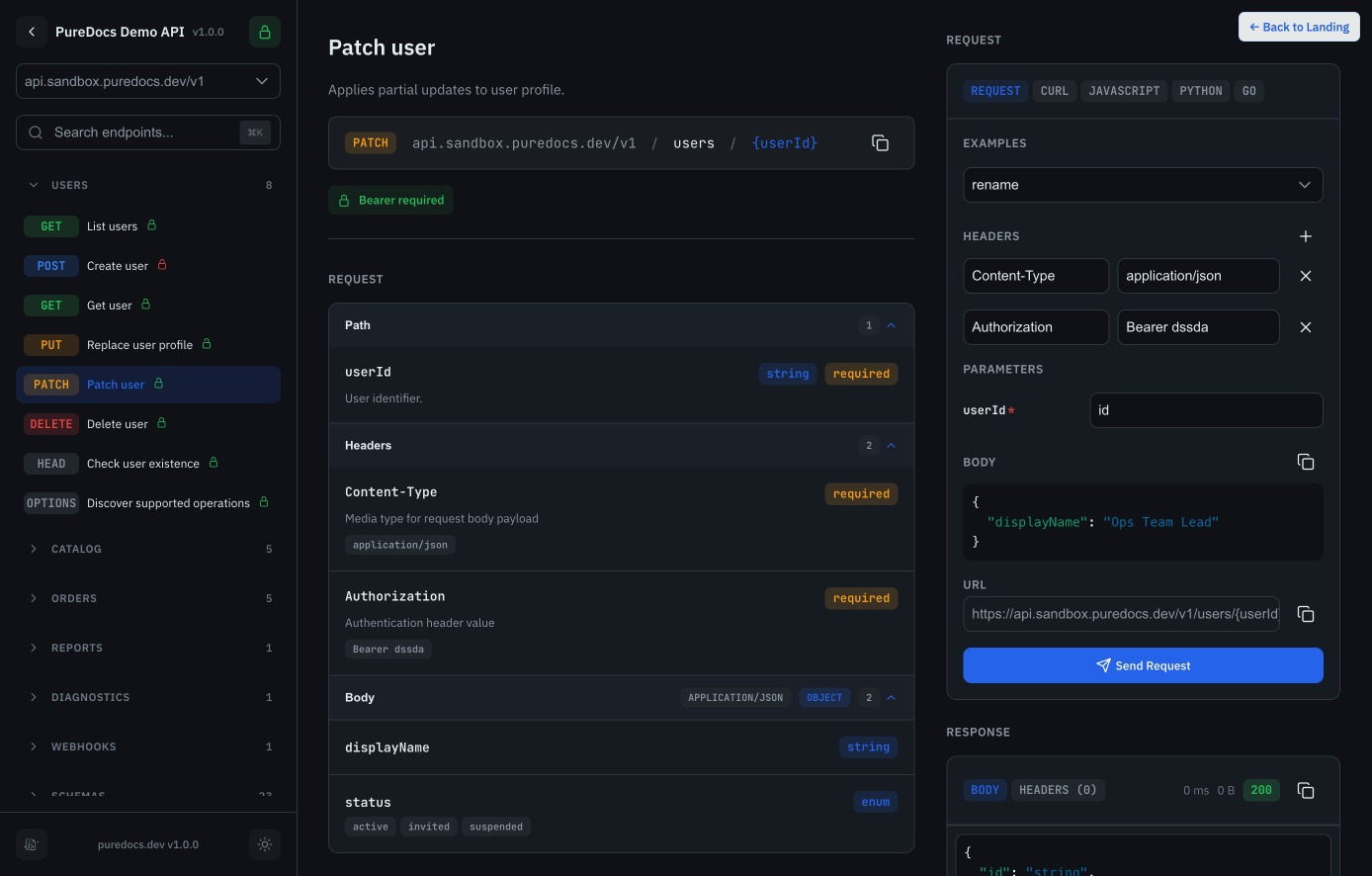
Task: Open the api.sandbox.puredocs.dev/v1 server dropdown
Action: tap(148, 81)
